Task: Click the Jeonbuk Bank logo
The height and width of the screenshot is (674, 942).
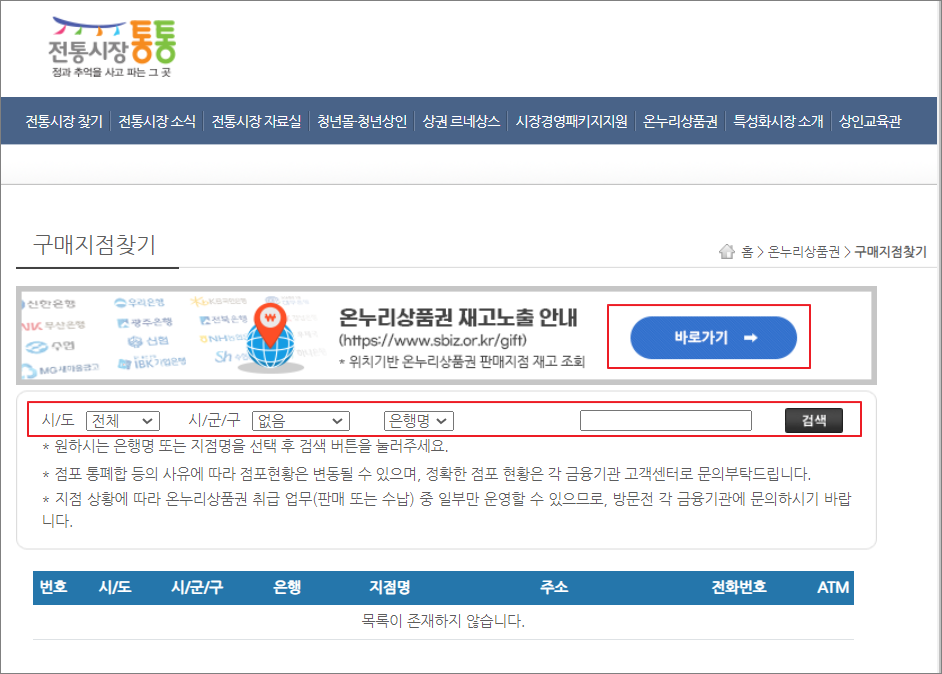Action: (x=224, y=319)
